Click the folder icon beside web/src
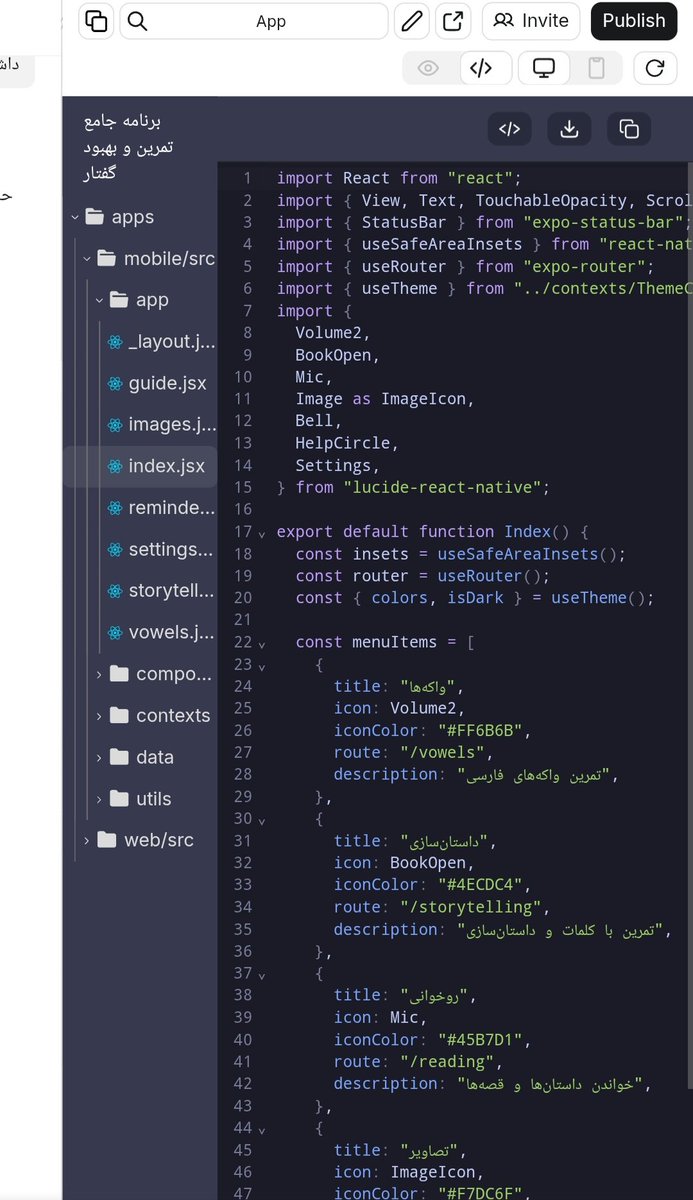 click(x=107, y=841)
